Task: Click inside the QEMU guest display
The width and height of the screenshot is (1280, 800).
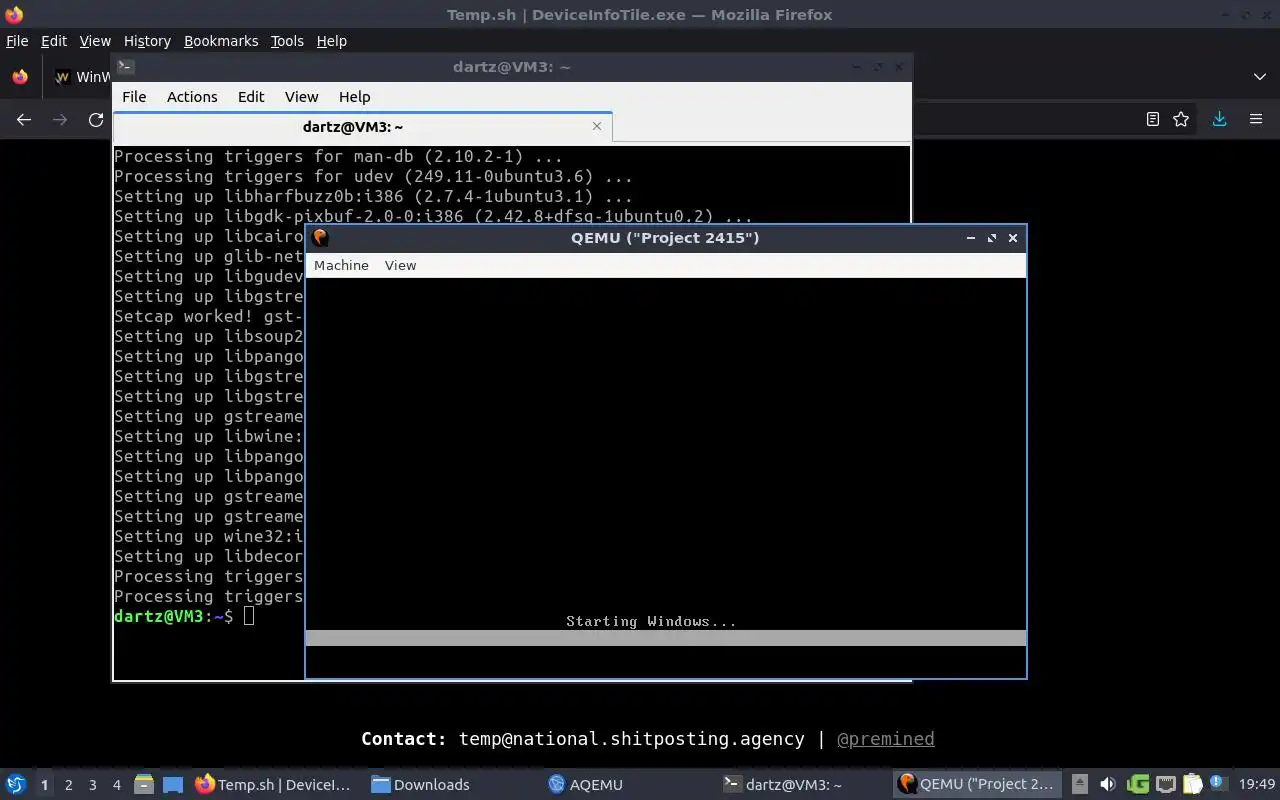Action: (666, 478)
